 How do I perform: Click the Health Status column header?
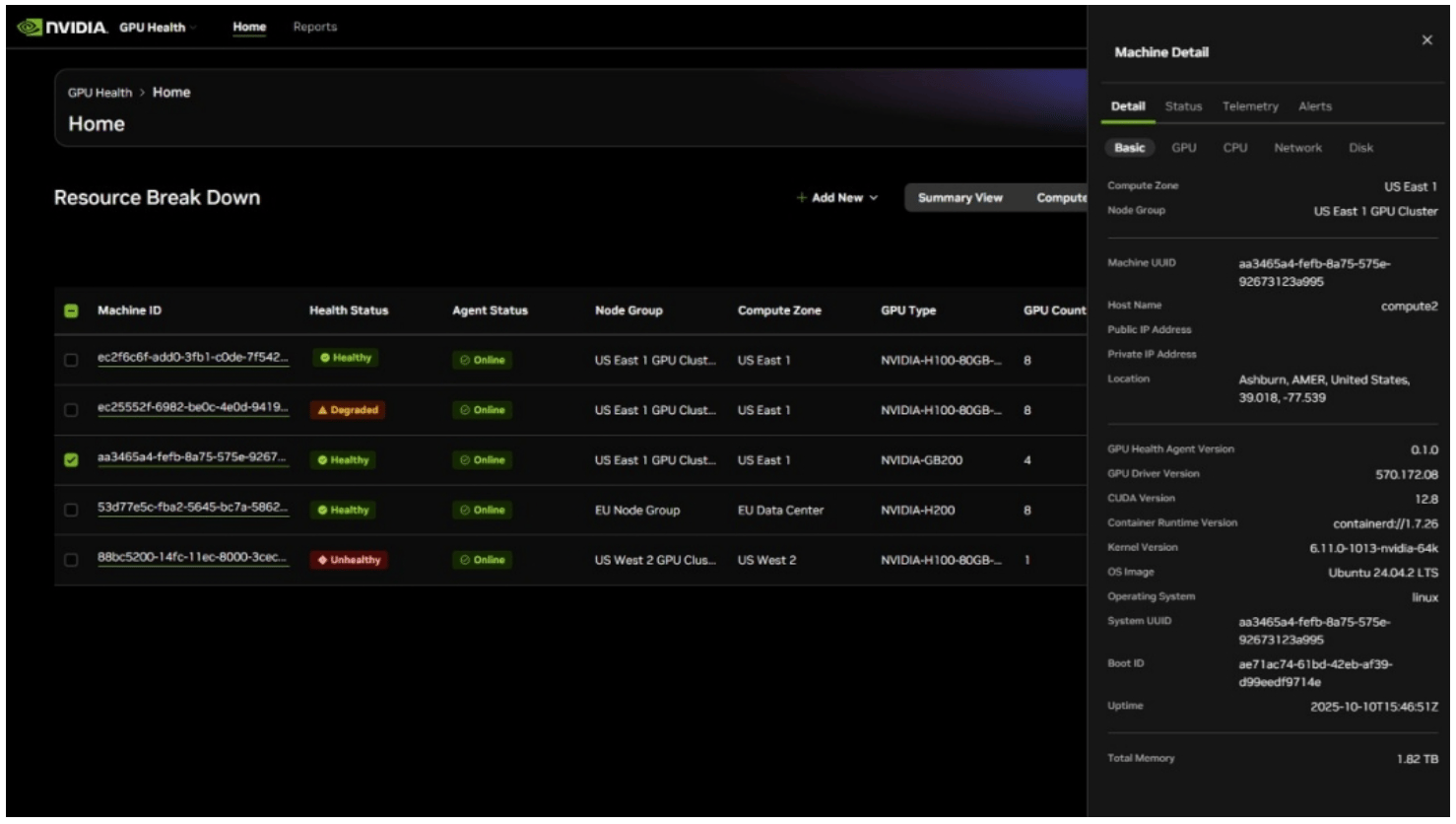point(349,310)
